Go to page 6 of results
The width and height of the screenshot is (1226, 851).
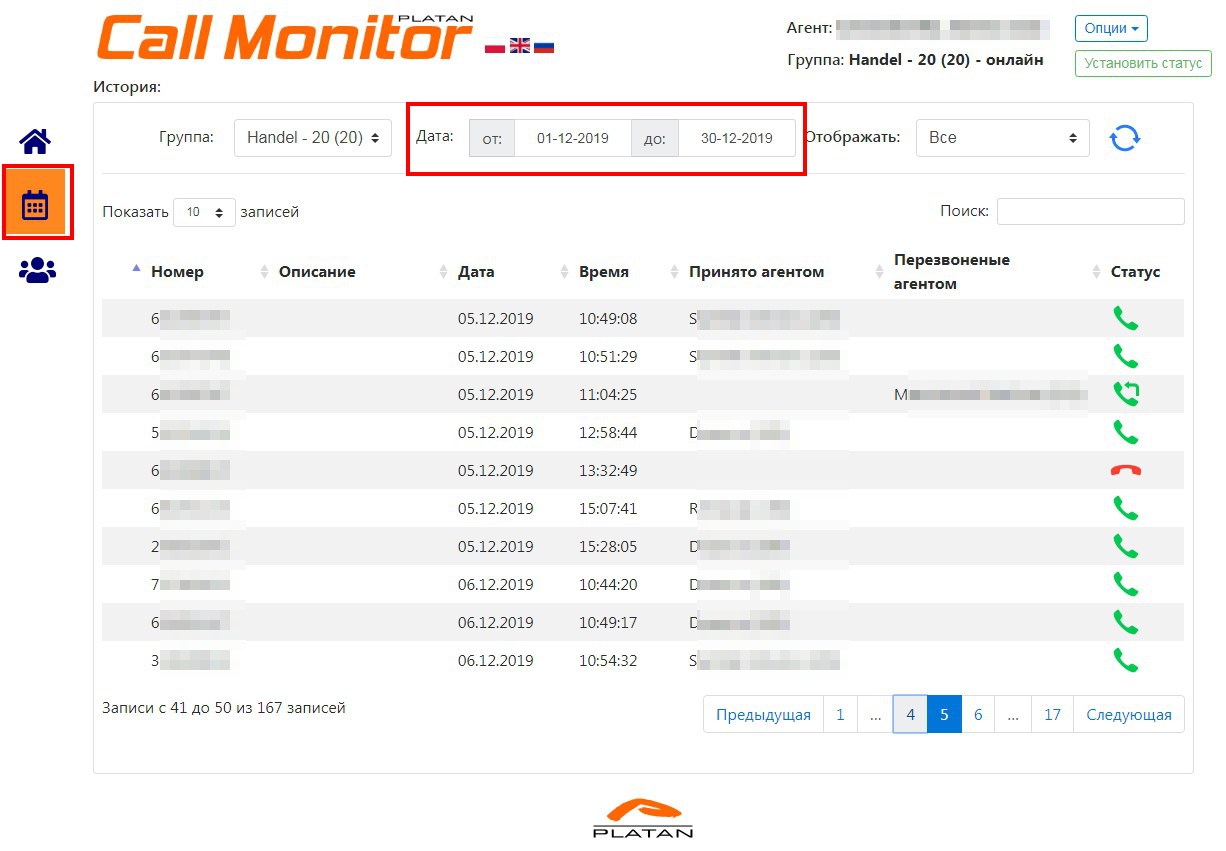coord(978,715)
